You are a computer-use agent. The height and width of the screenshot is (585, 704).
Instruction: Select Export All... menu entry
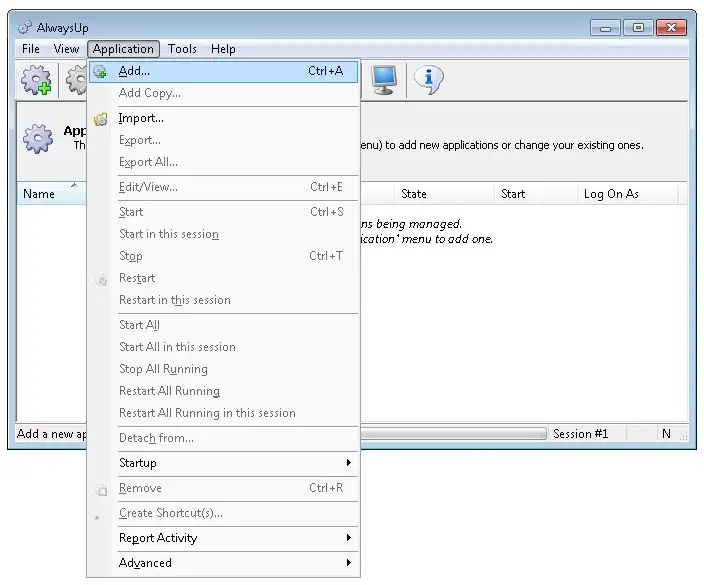224,163
